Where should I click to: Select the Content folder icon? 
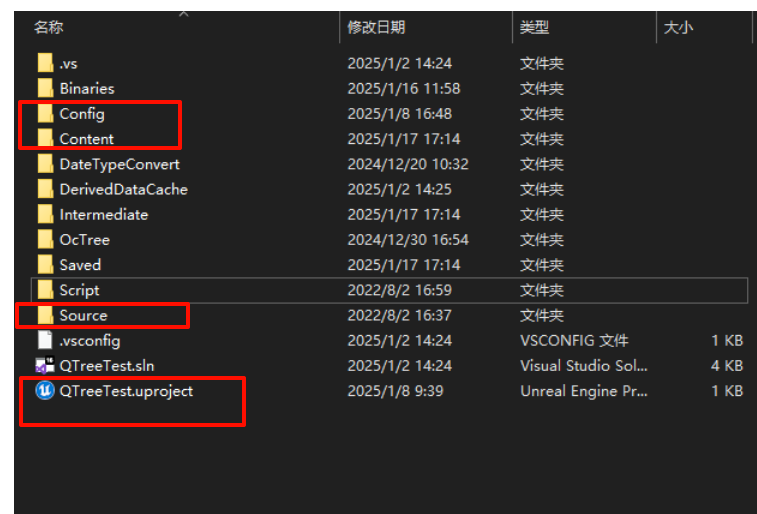[x=44, y=139]
